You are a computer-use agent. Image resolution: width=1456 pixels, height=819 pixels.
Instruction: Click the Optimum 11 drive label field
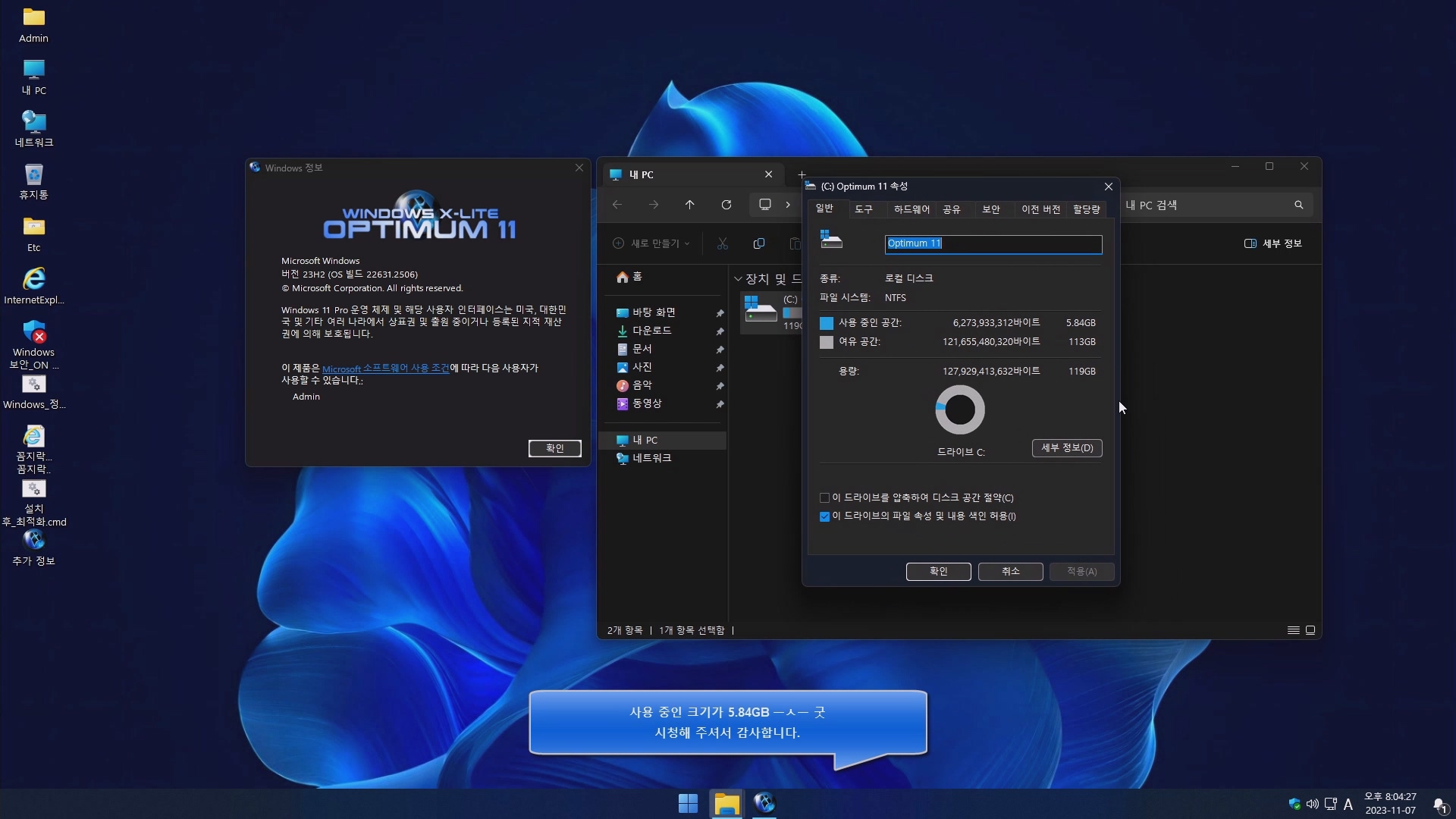[993, 243]
